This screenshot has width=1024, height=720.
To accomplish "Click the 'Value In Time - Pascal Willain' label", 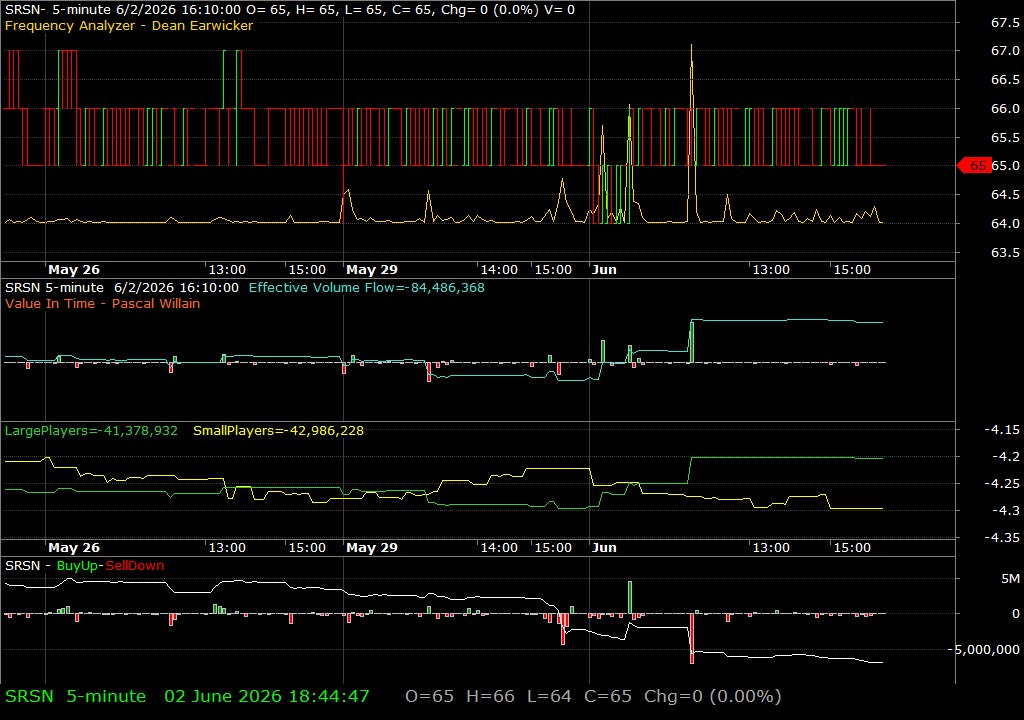I will (103, 304).
